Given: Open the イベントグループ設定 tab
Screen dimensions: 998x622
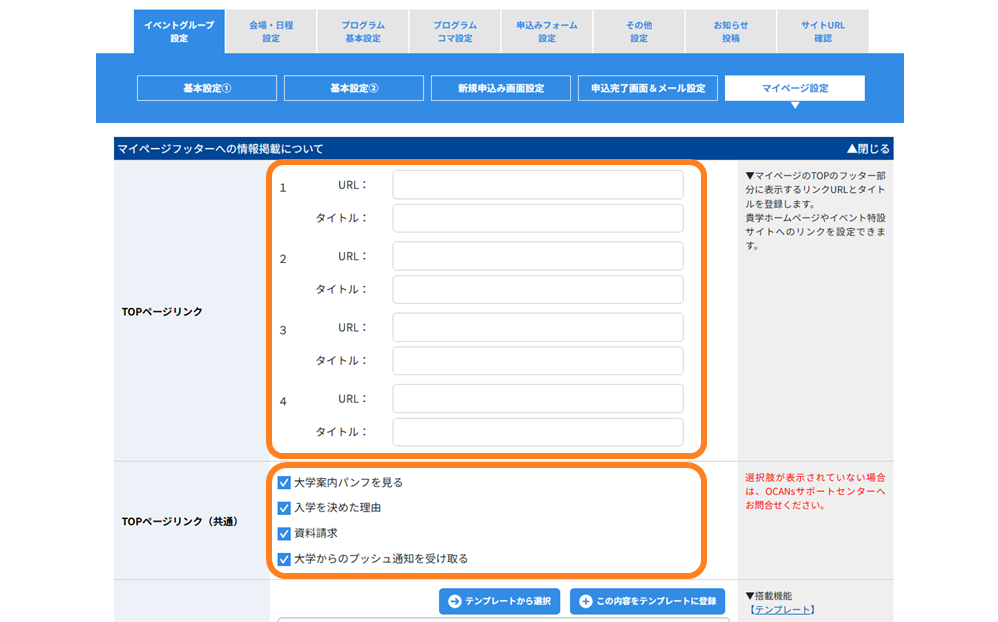Looking at the screenshot, I should tap(179, 31).
